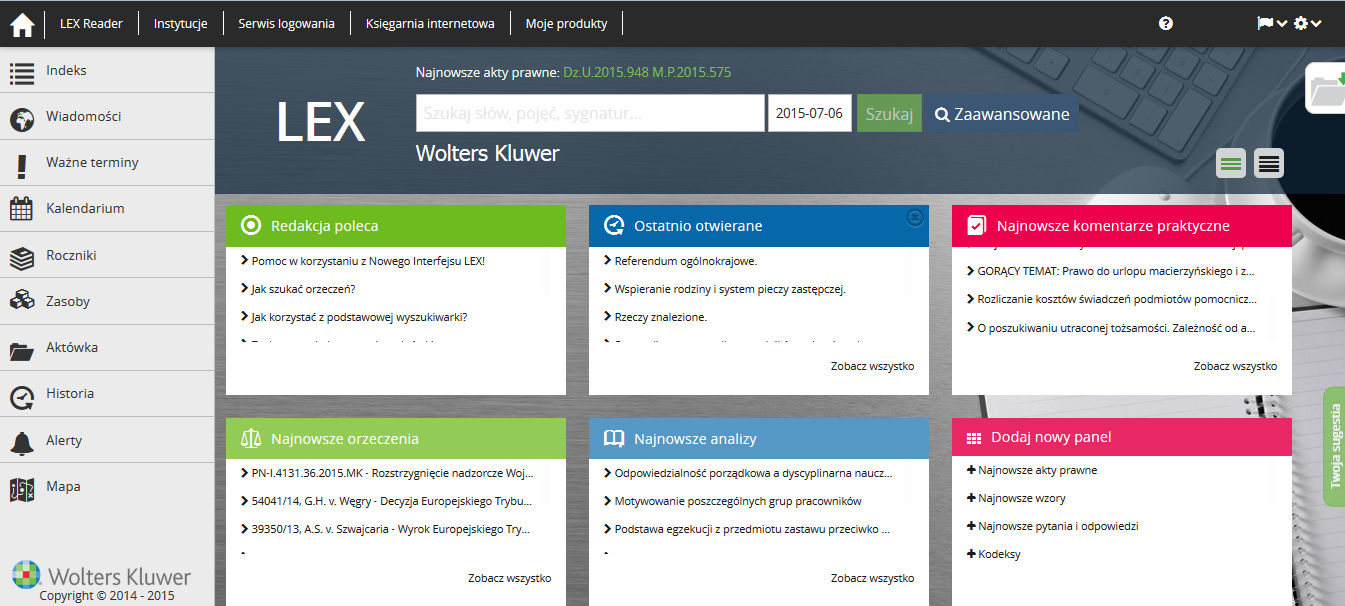
Task: Open Księgarnia internetowa in the top bar
Action: pos(430,23)
